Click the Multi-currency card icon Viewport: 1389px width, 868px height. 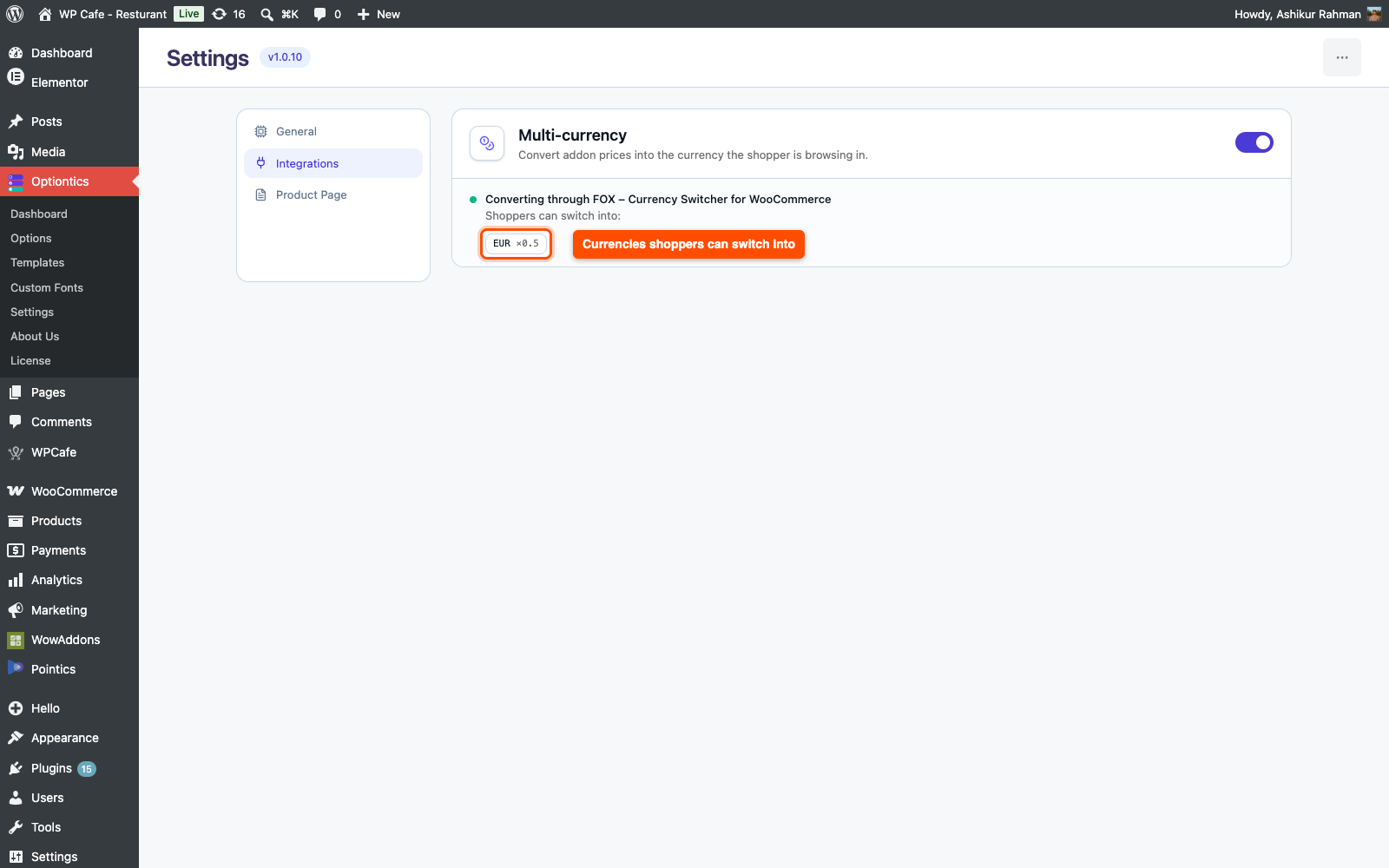click(x=487, y=143)
